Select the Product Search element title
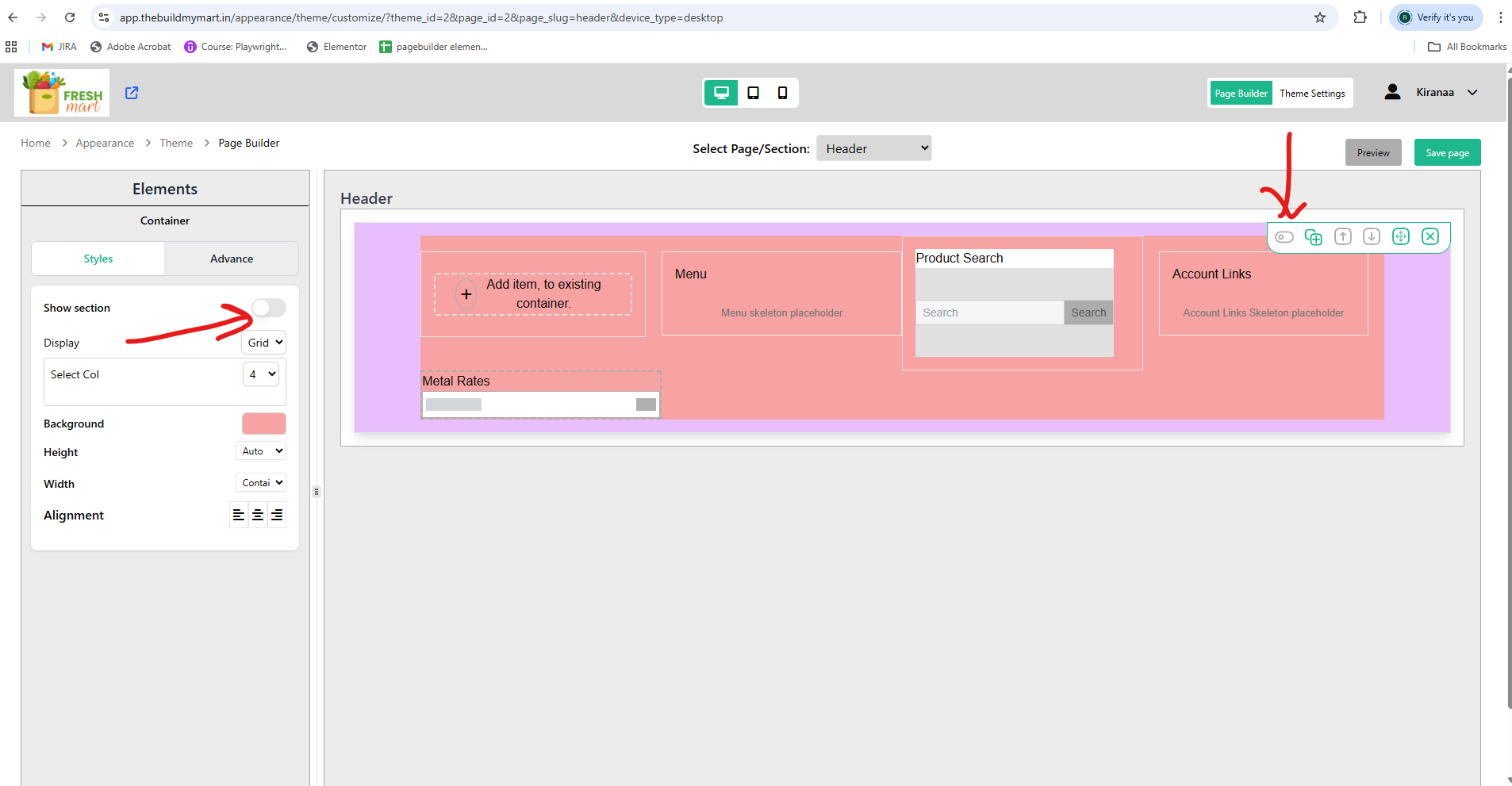 point(959,258)
